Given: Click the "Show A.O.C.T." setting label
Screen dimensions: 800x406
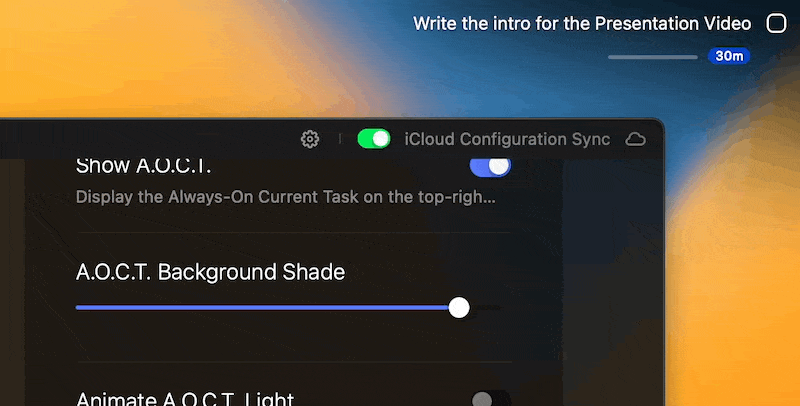Looking at the screenshot, I should (143, 166).
